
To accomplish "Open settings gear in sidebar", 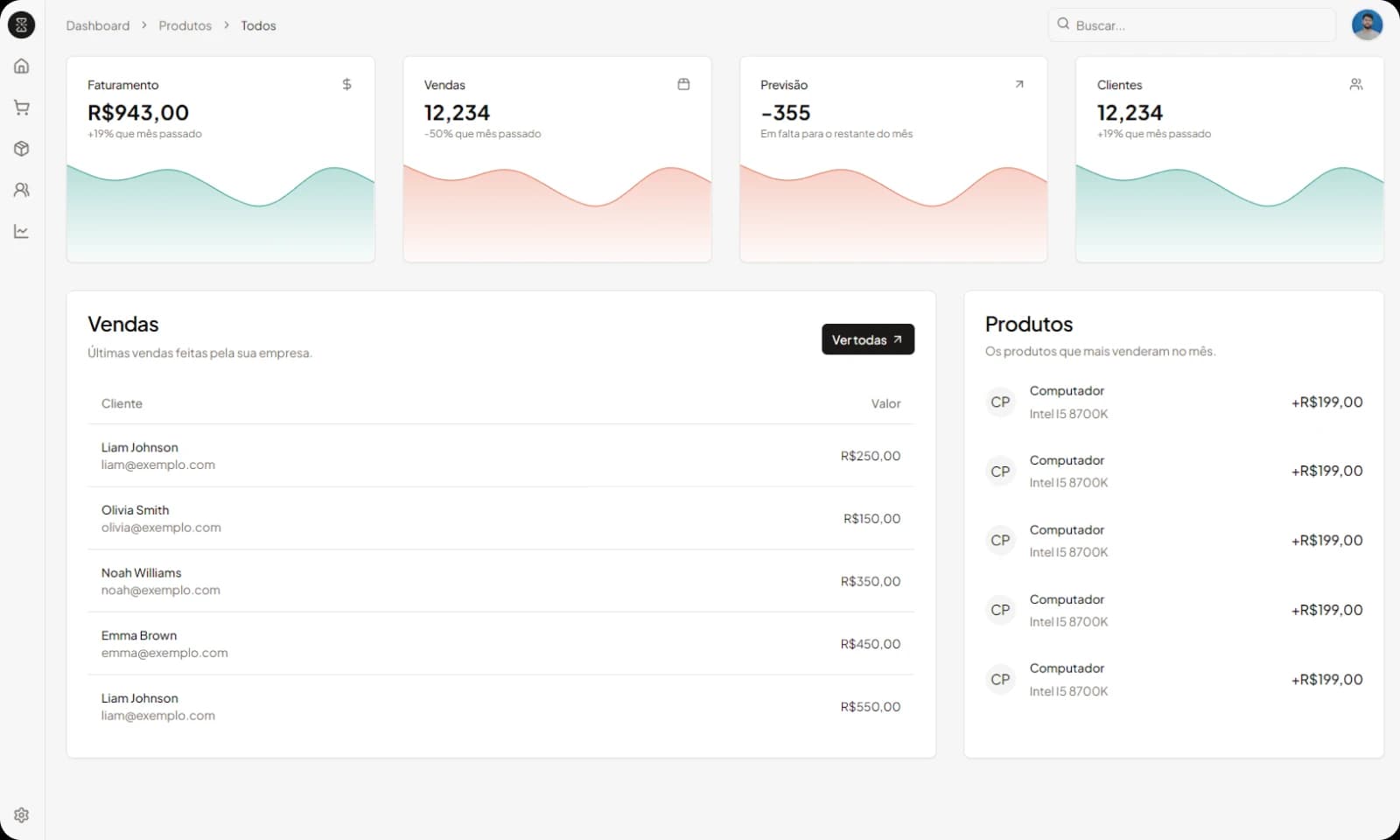I will tap(22, 815).
